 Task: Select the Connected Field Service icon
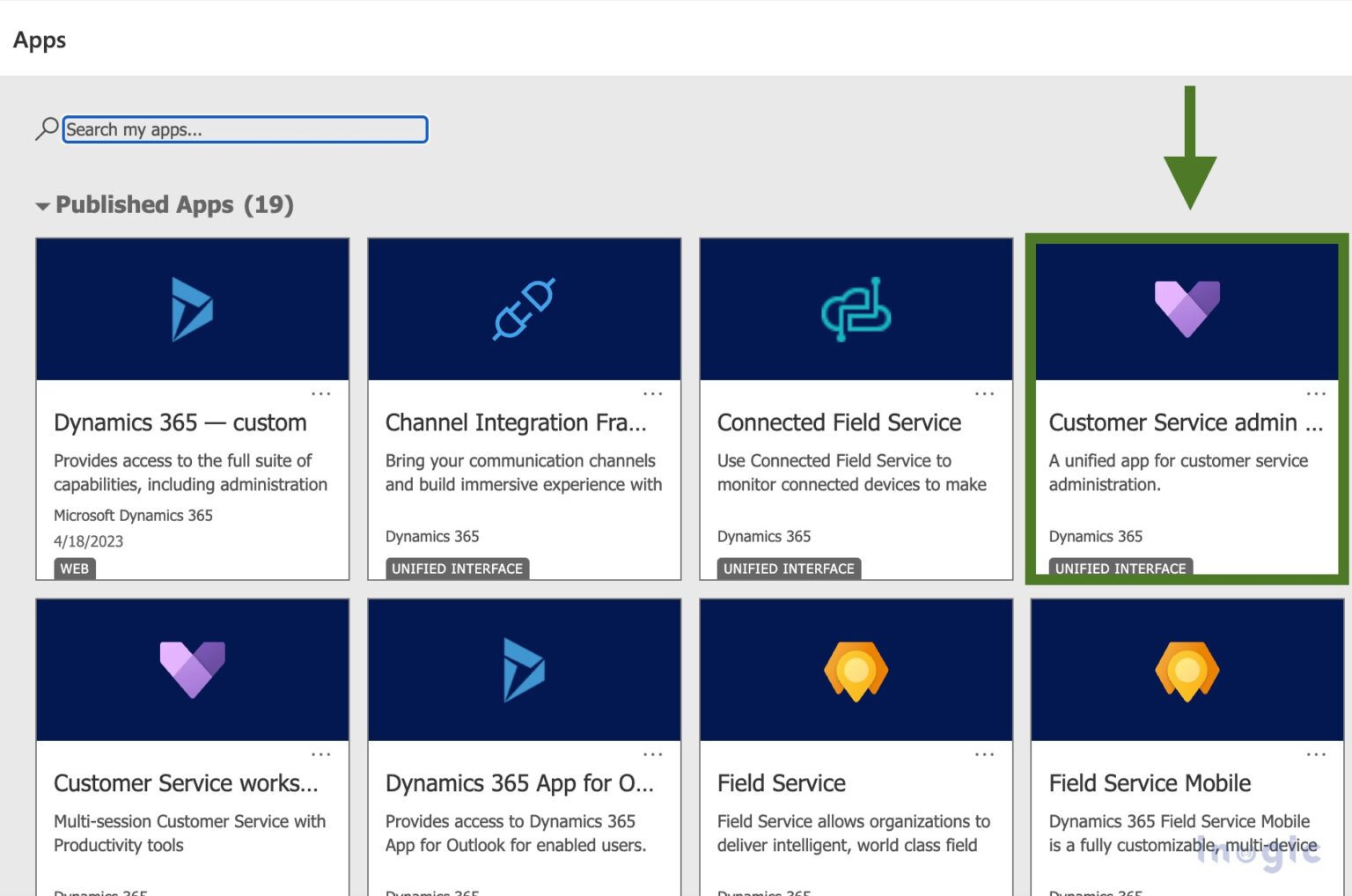855,308
